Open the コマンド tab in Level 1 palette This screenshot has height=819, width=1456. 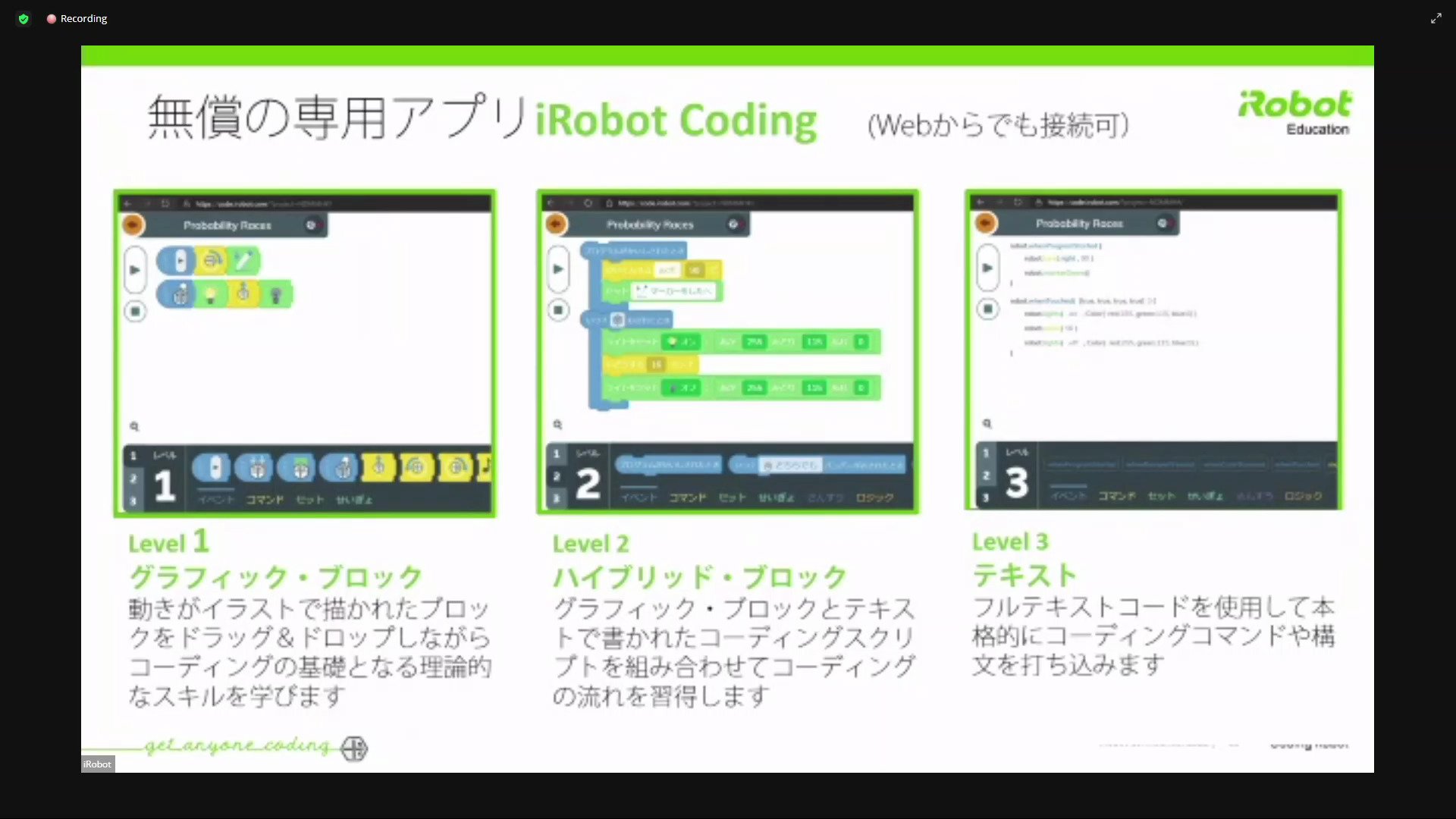tap(265, 500)
